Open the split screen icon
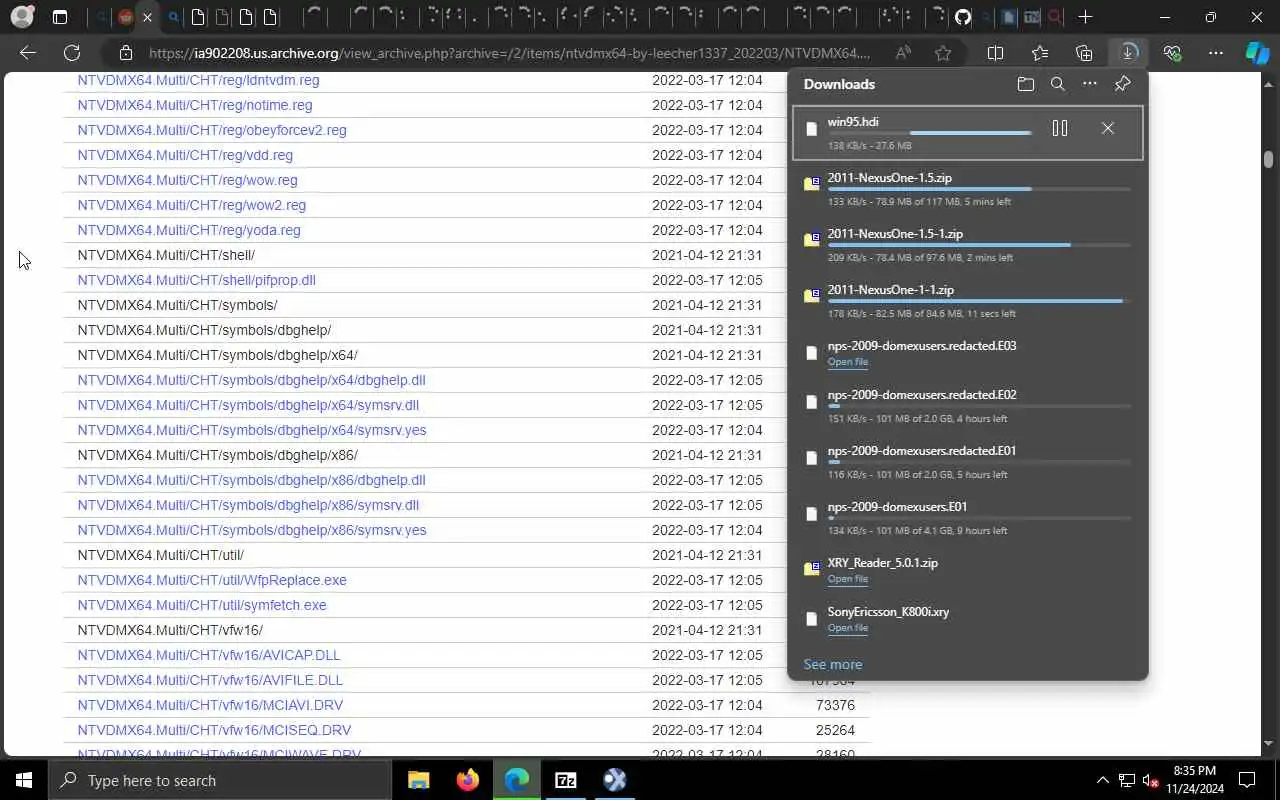Viewport: 1280px width, 800px height. point(995,53)
